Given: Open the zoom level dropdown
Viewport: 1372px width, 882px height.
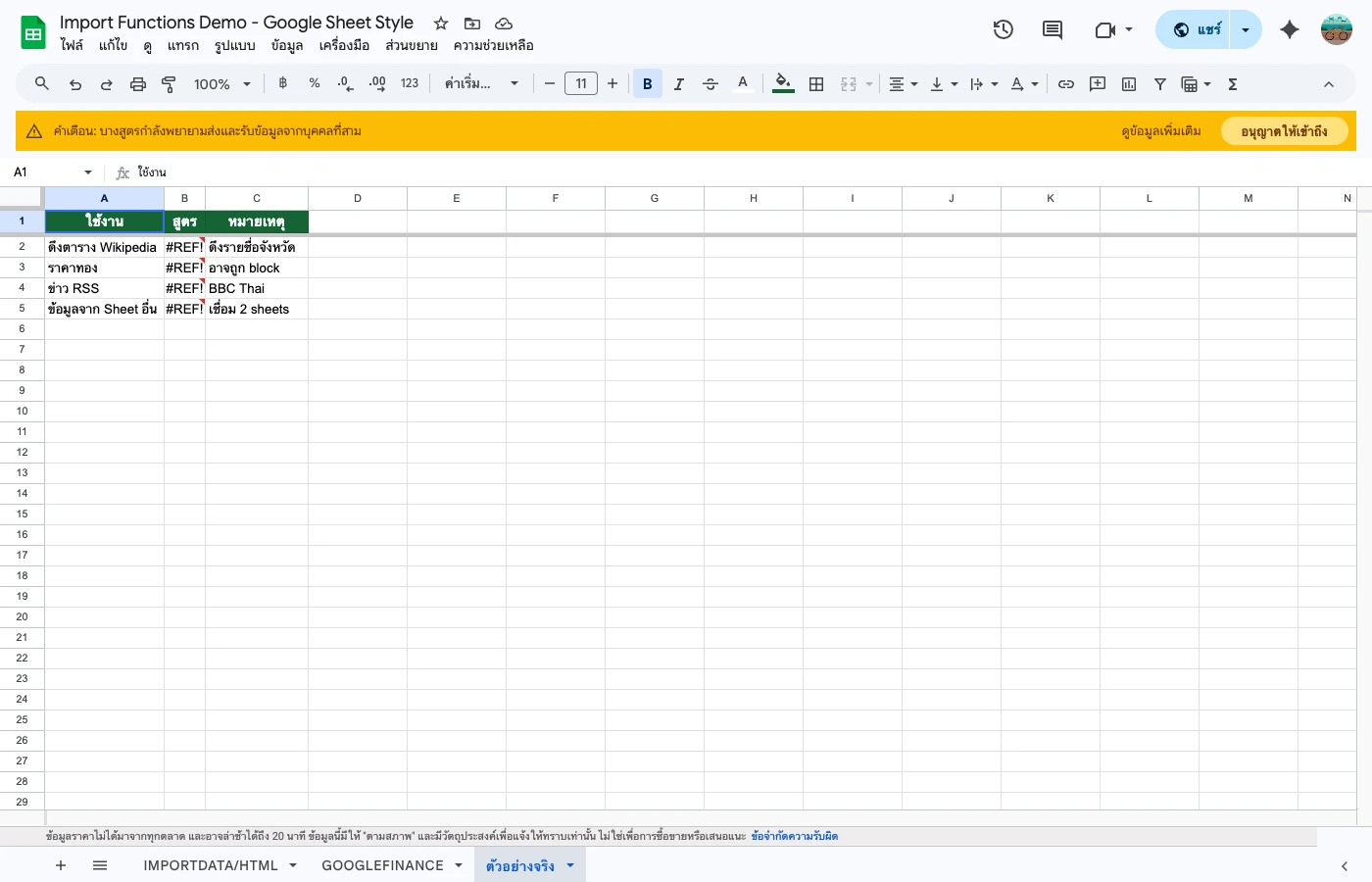Looking at the screenshot, I should pyautogui.click(x=221, y=83).
